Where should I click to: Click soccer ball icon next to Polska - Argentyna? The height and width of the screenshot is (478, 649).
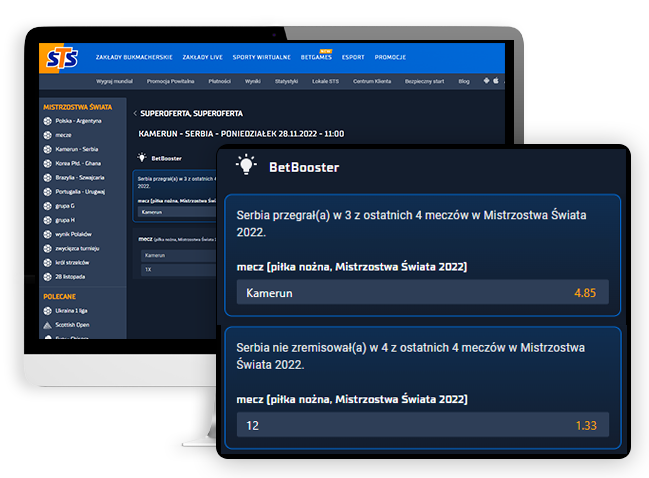pos(48,121)
